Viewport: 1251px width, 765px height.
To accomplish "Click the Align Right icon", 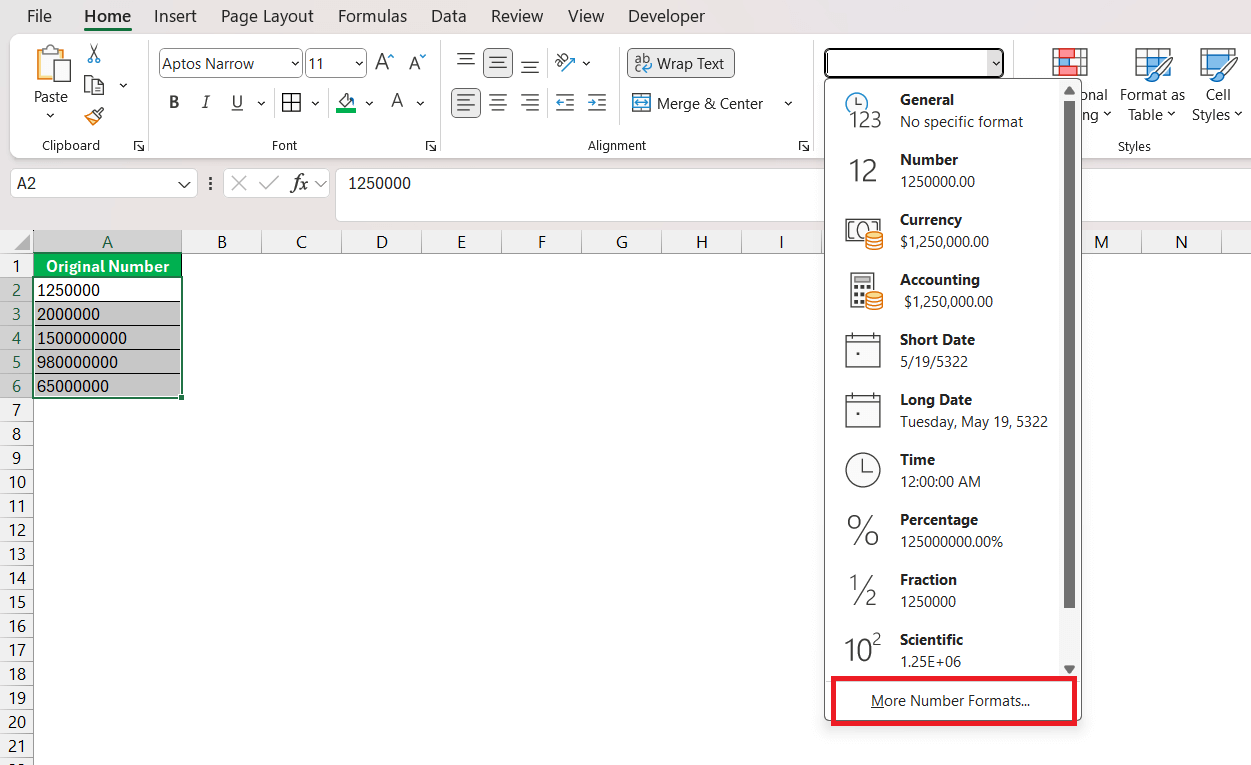I will (x=530, y=103).
